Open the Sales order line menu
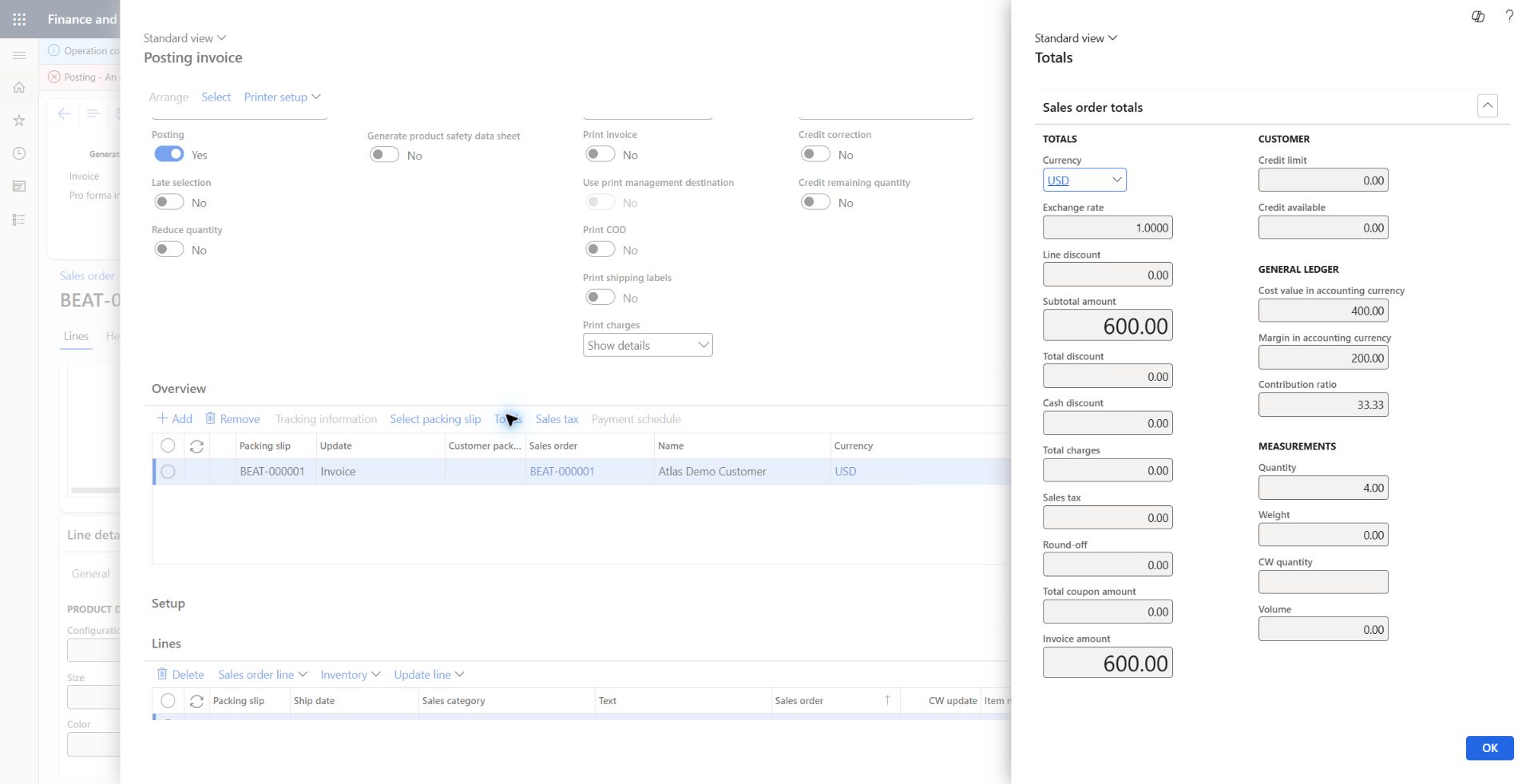The height and width of the screenshot is (784, 1530). pos(263,674)
